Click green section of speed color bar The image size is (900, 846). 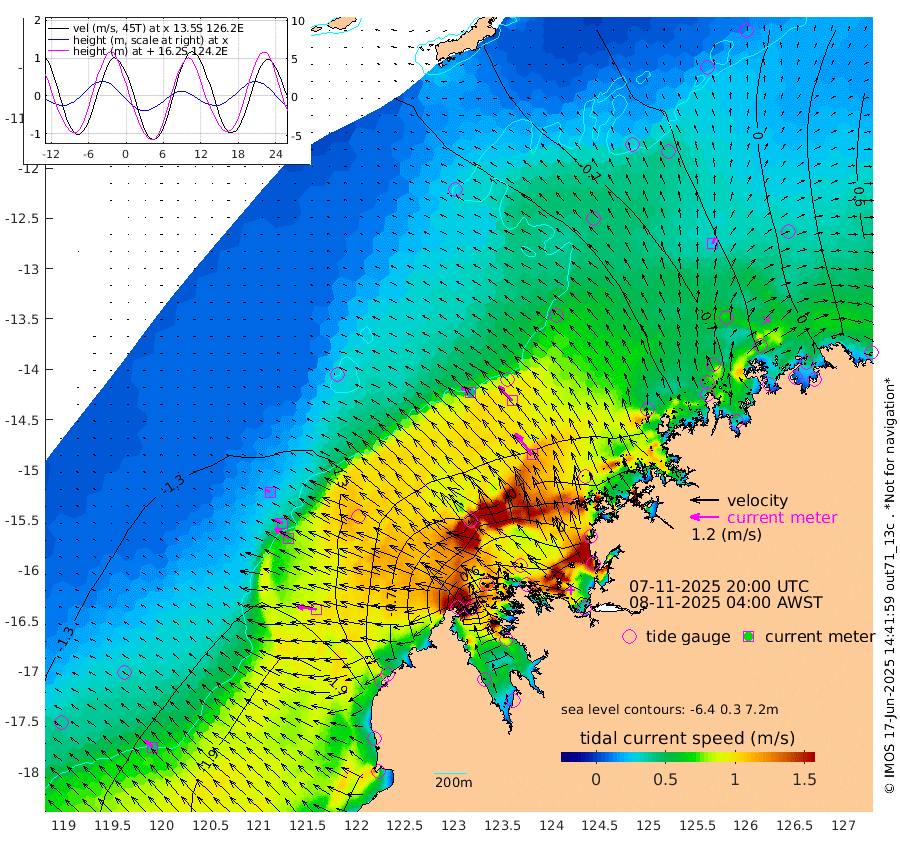[x=673, y=757]
